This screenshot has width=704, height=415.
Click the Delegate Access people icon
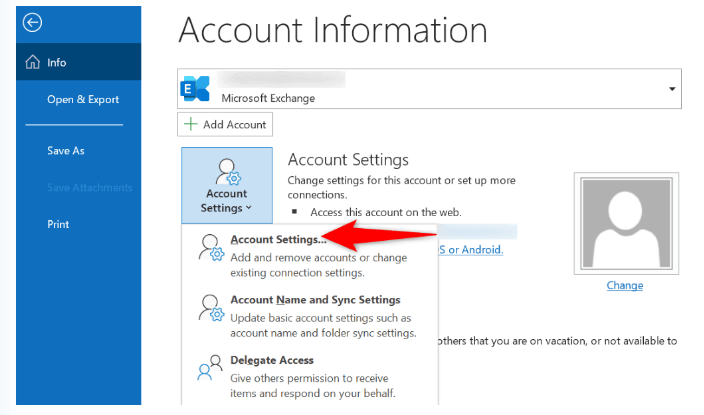tap(210, 367)
